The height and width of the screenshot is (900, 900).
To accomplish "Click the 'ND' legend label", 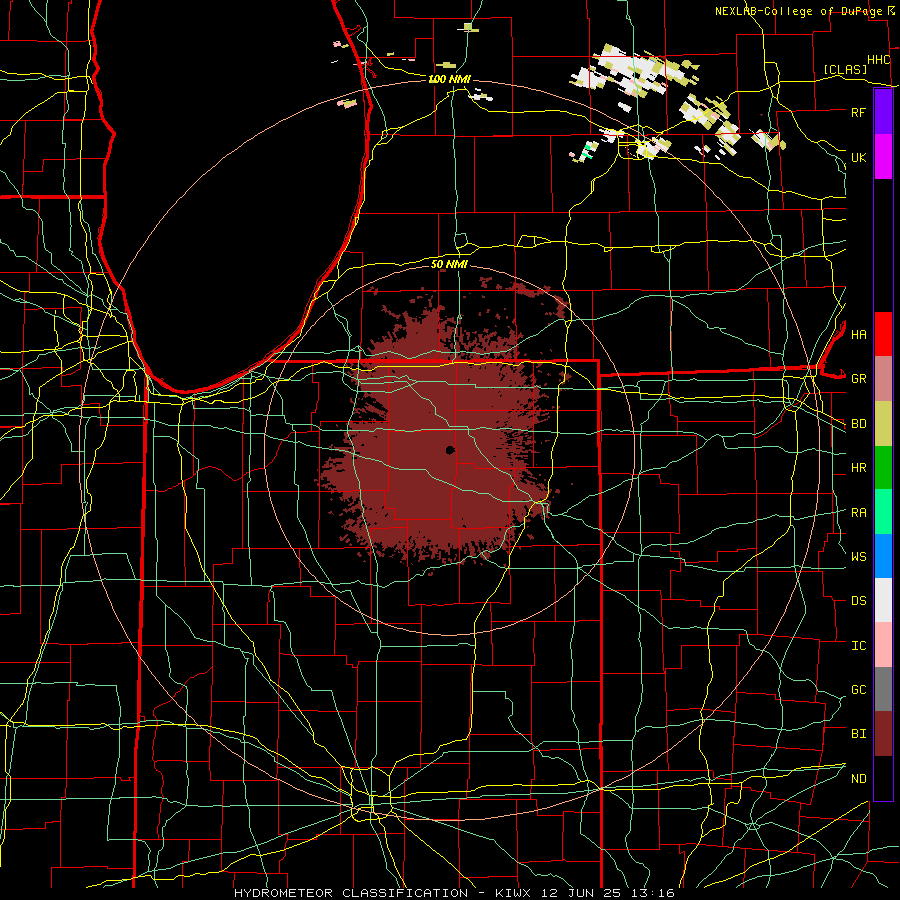I will 858,779.
